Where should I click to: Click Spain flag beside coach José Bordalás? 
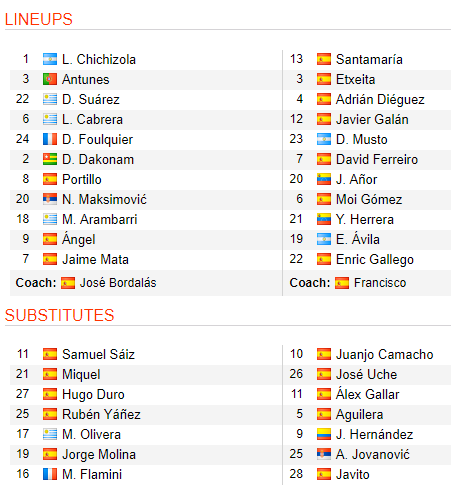(68, 283)
